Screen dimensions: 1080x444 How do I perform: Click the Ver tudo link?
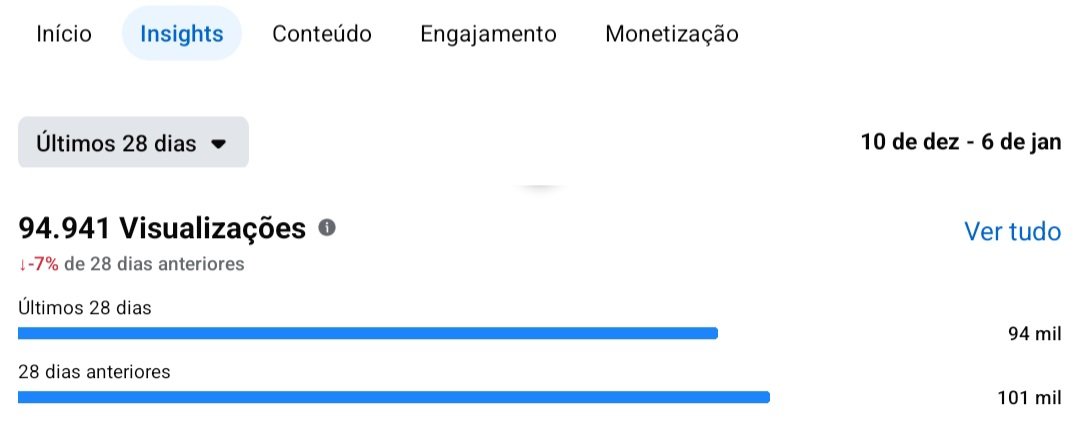1012,232
